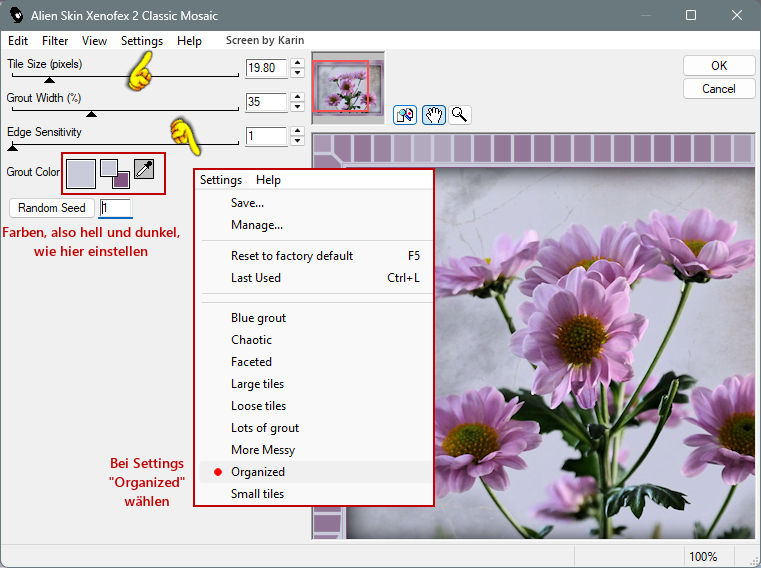
Task: Decrease Grout Width with down arrow
Action: coord(298,107)
